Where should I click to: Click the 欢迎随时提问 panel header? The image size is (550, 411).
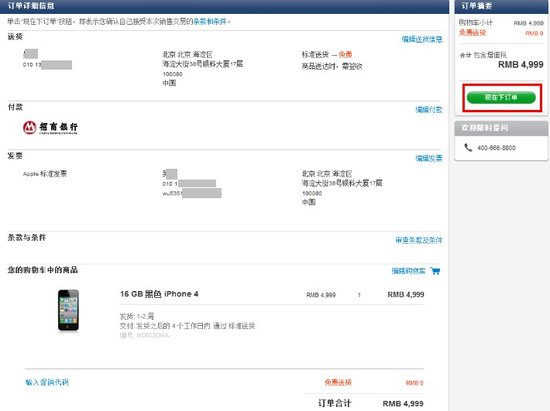[502, 128]
